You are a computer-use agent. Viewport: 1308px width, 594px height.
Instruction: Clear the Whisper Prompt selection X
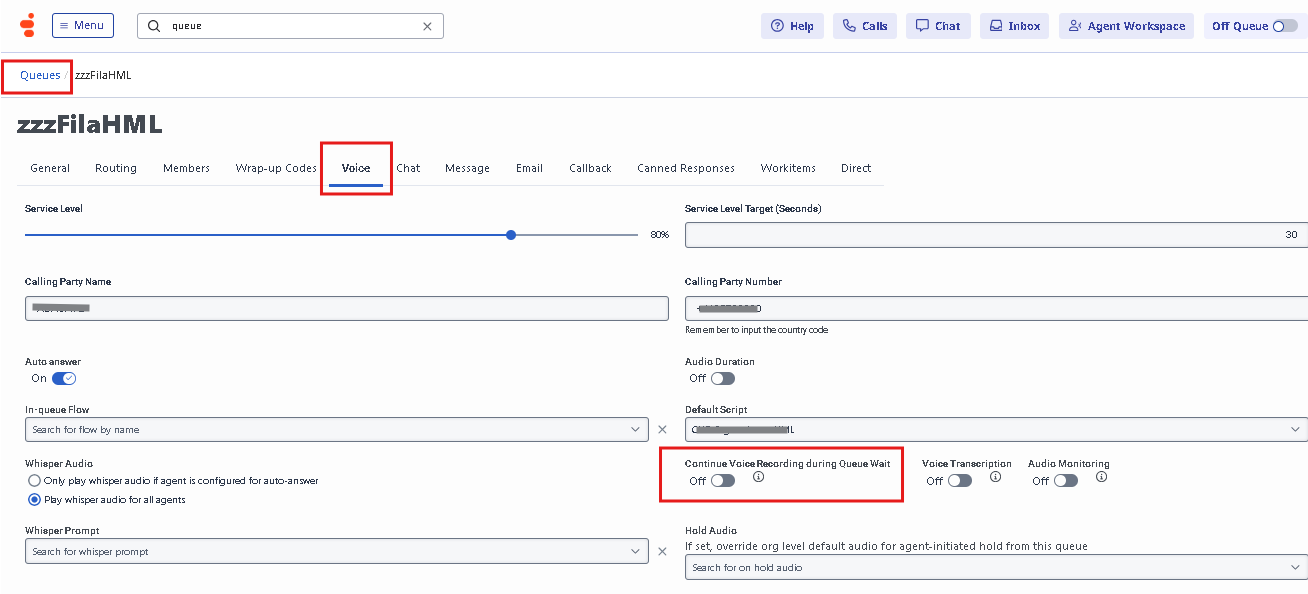(661, 551)
